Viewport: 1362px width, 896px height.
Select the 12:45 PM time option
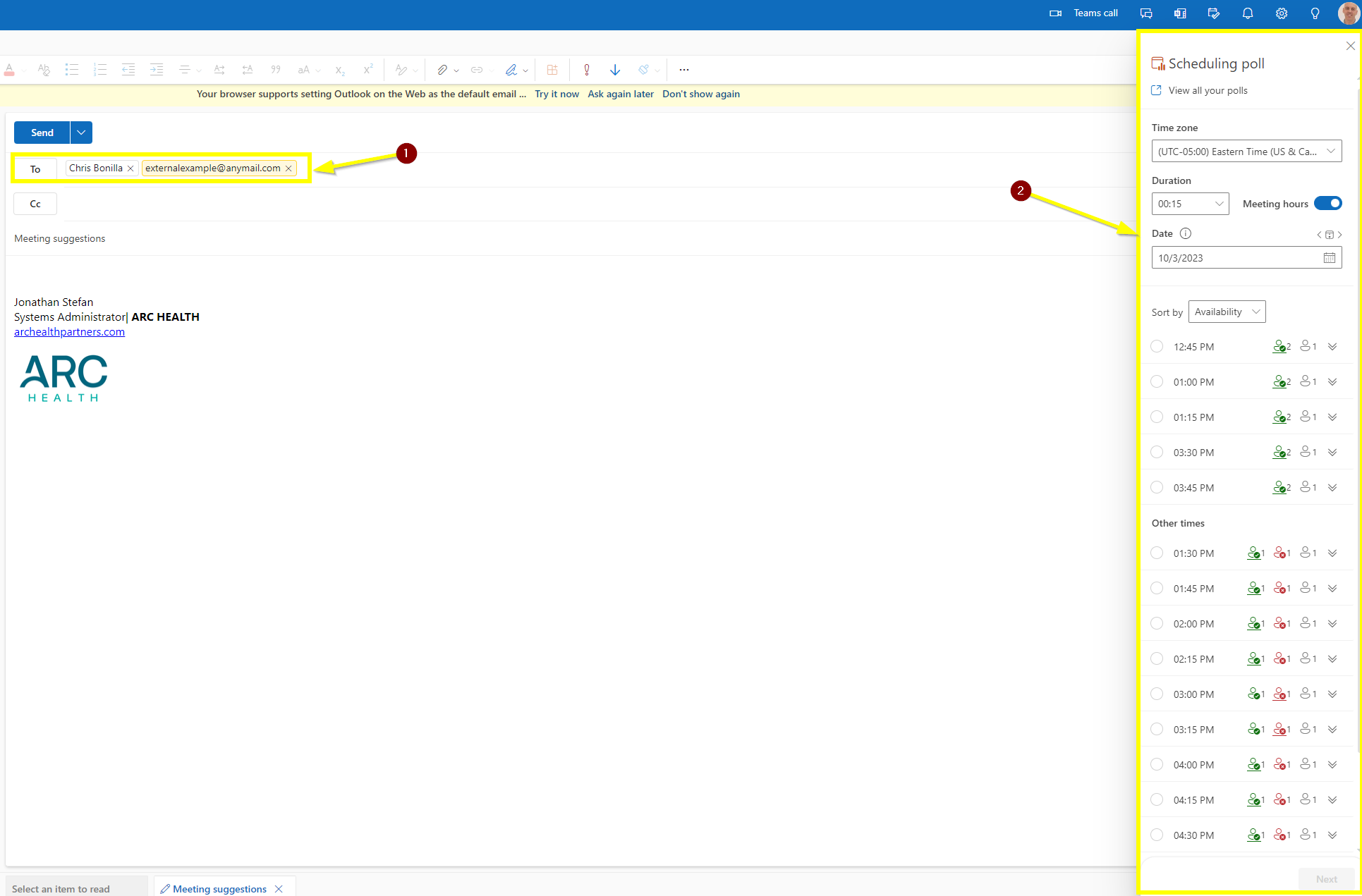[x=1157, y=347]
